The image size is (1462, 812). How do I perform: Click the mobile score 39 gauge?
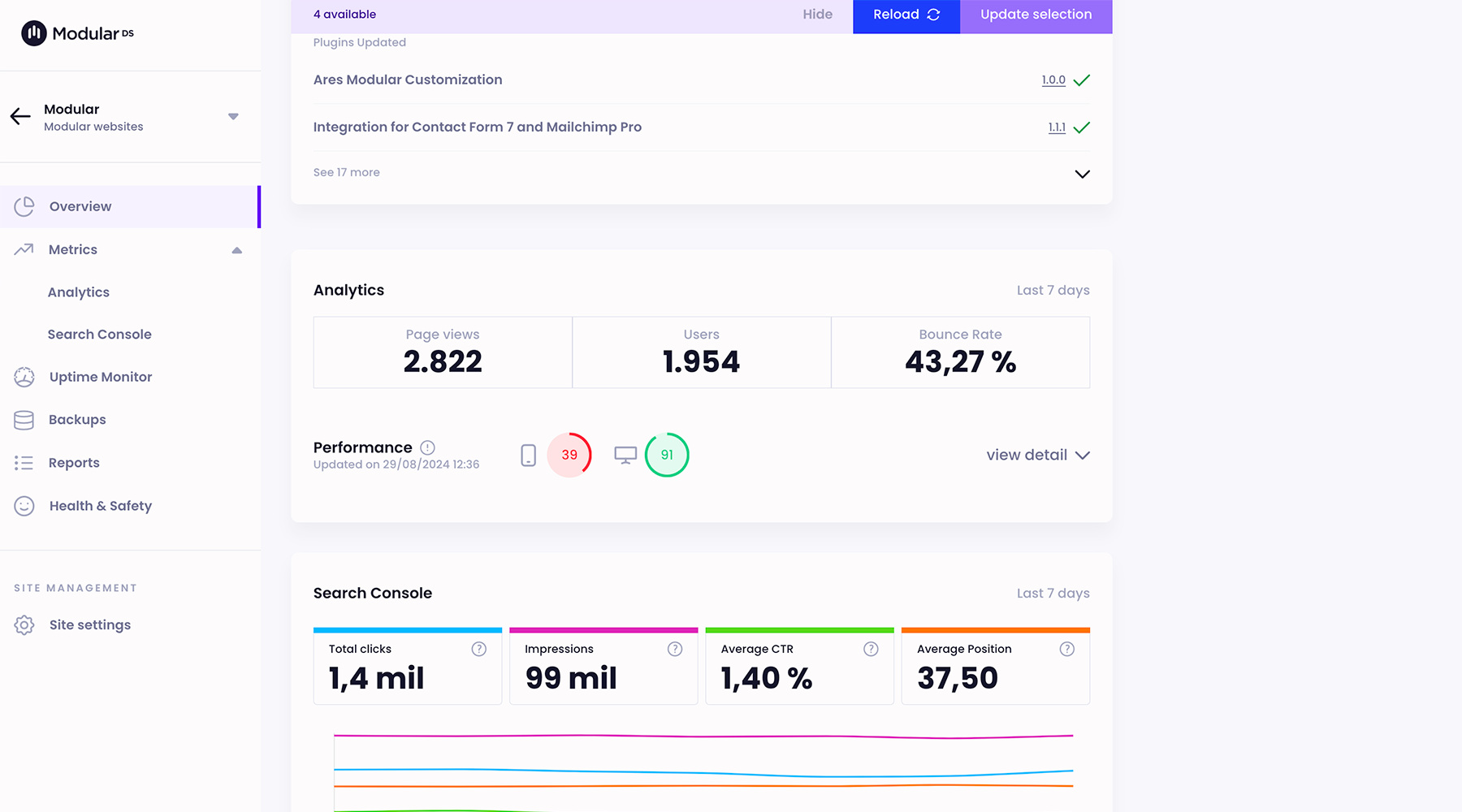point(569,455)
